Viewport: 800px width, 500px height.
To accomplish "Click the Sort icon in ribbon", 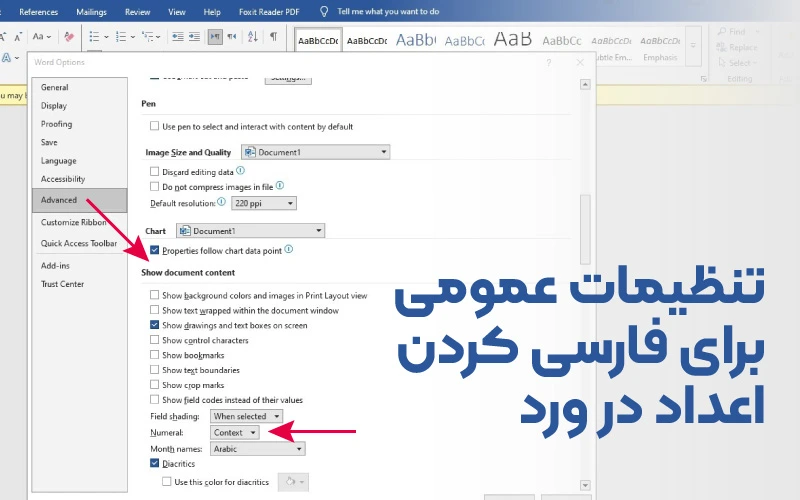I will coord(253,37).
